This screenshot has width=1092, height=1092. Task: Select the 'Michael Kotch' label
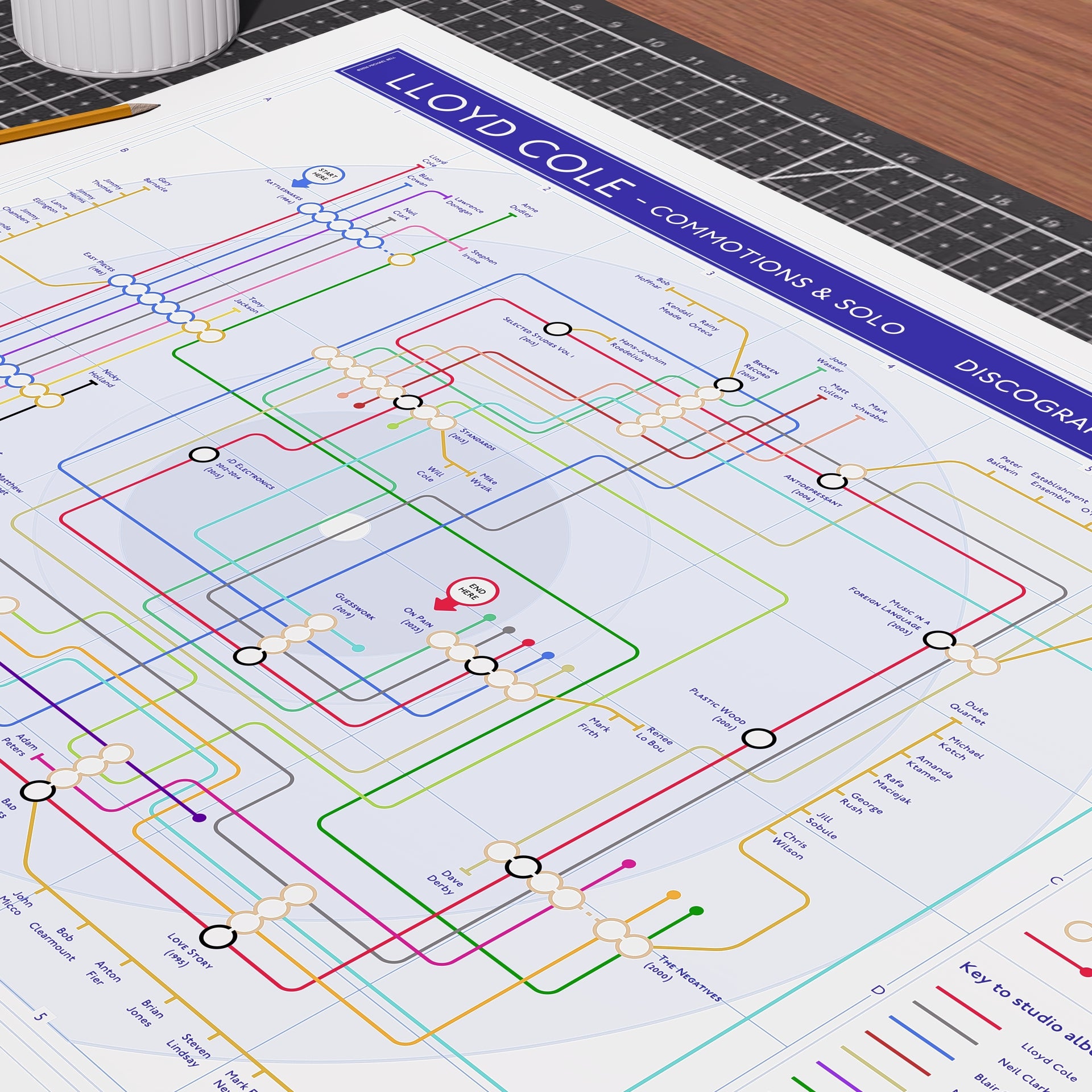[959, 747]
